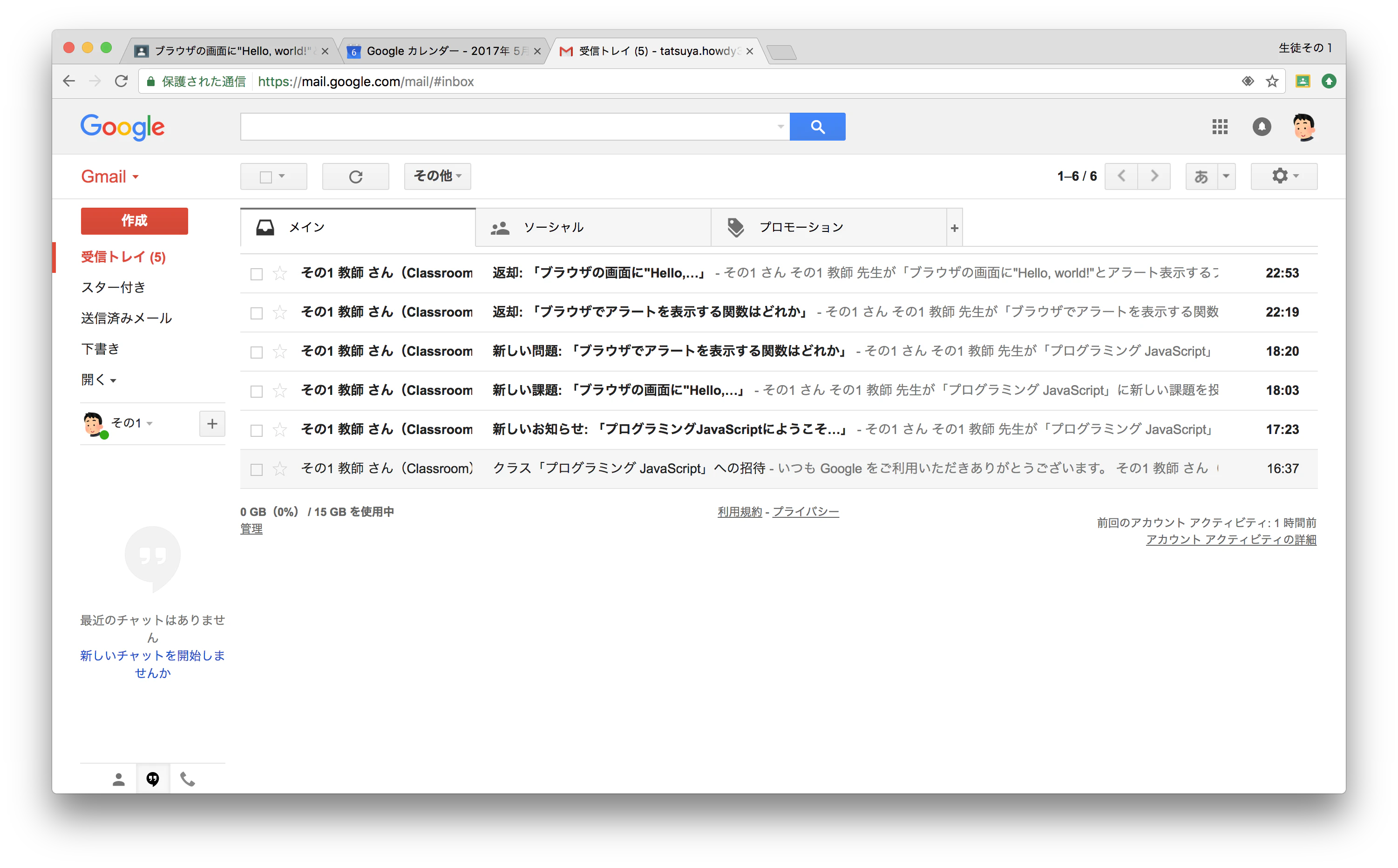Switch to the Hello, world! browser tab
1398x868 pixels.
230,51
